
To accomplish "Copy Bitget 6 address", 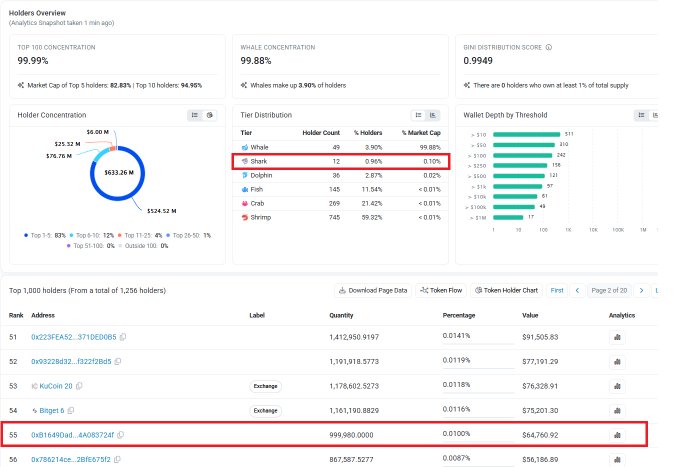I will pyautogui.click(x=71, y=410).
